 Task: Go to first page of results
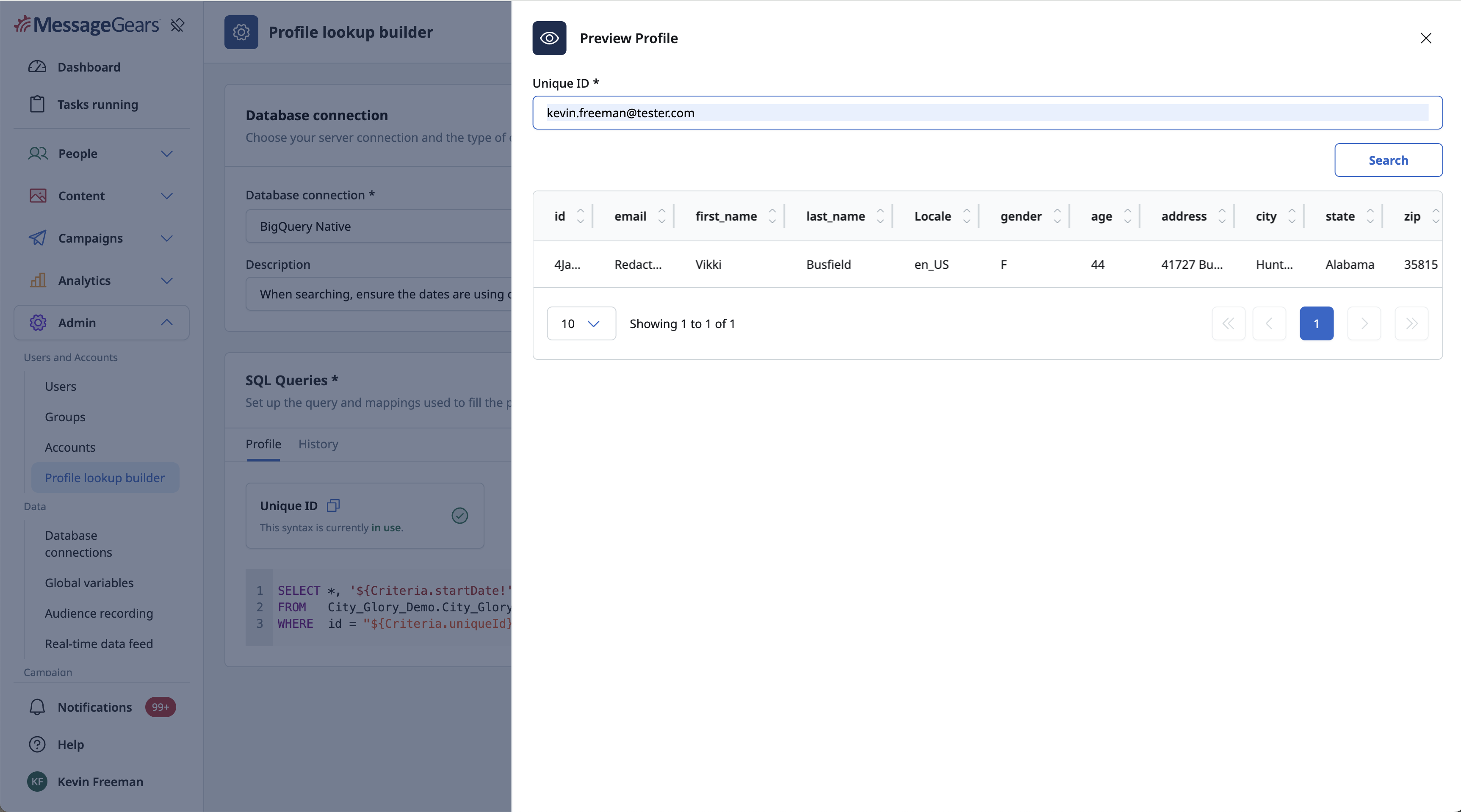pos(1229,324)
